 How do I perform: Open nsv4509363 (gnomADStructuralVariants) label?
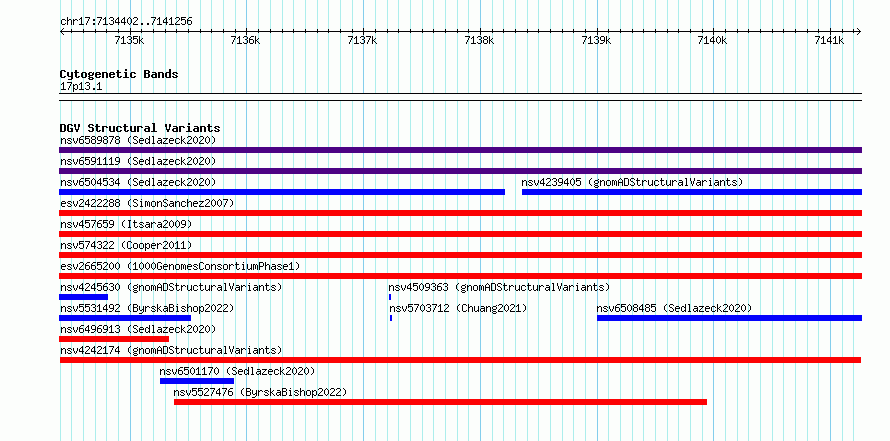tap(499, 287)
